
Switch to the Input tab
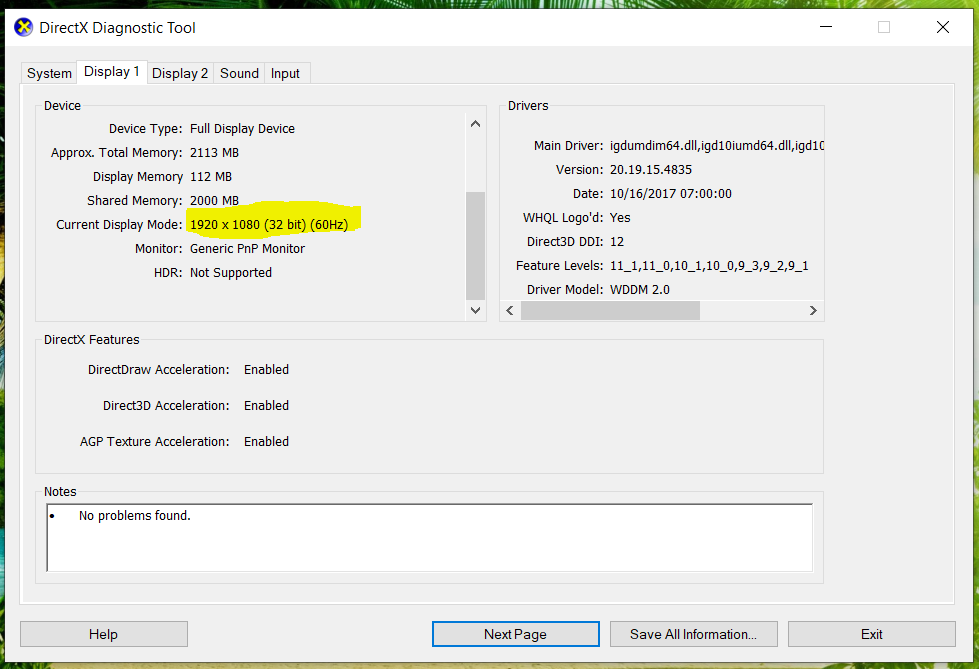[285, 73]
